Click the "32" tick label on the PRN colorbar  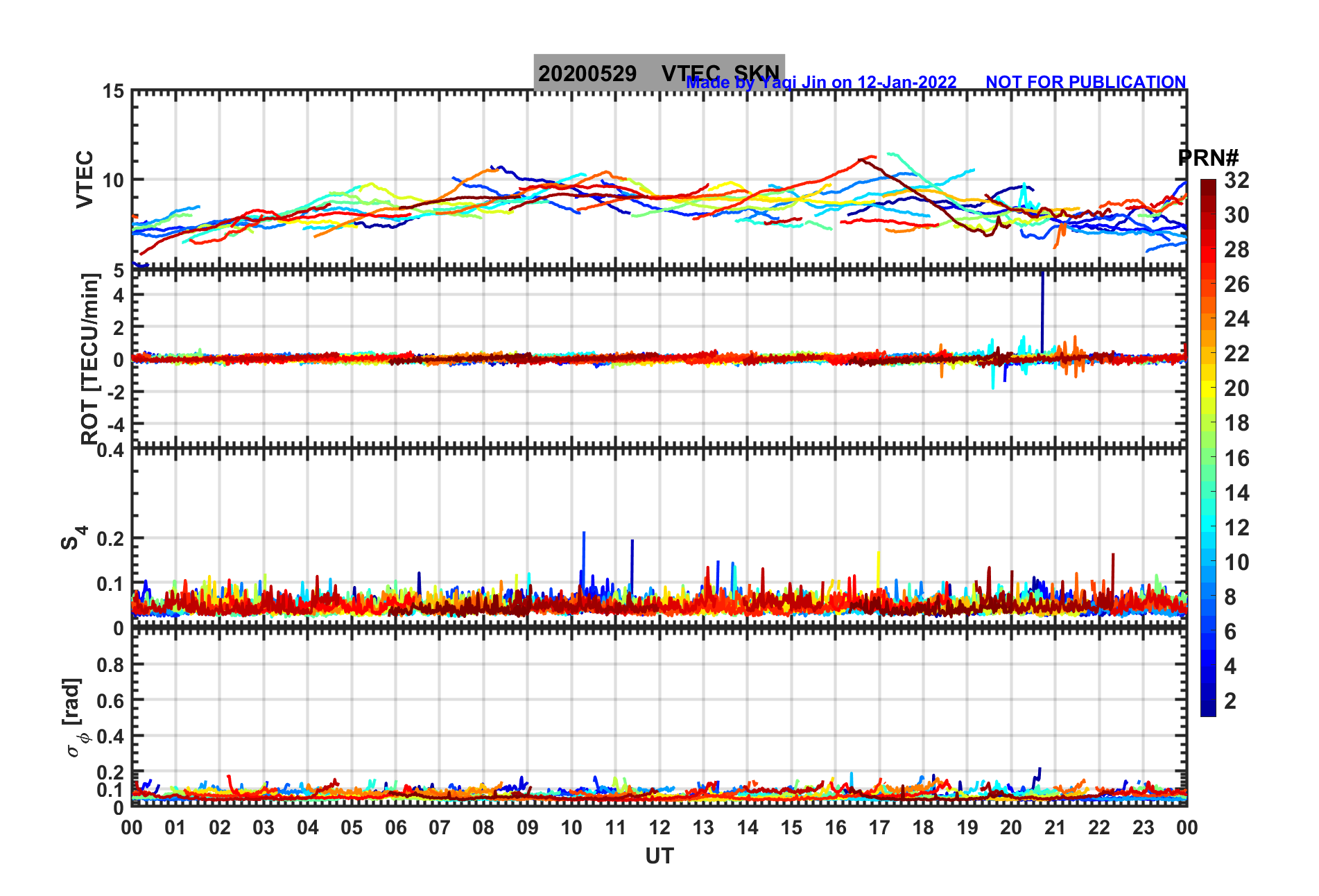[x=1236, y=180]
